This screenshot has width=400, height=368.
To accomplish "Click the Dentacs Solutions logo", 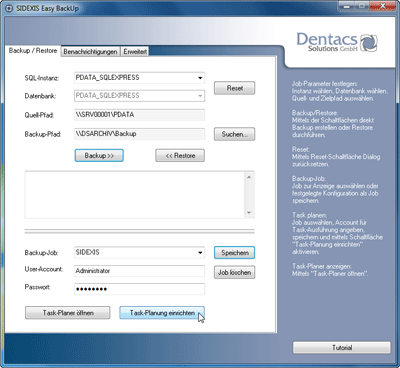I will pos(337,42).
